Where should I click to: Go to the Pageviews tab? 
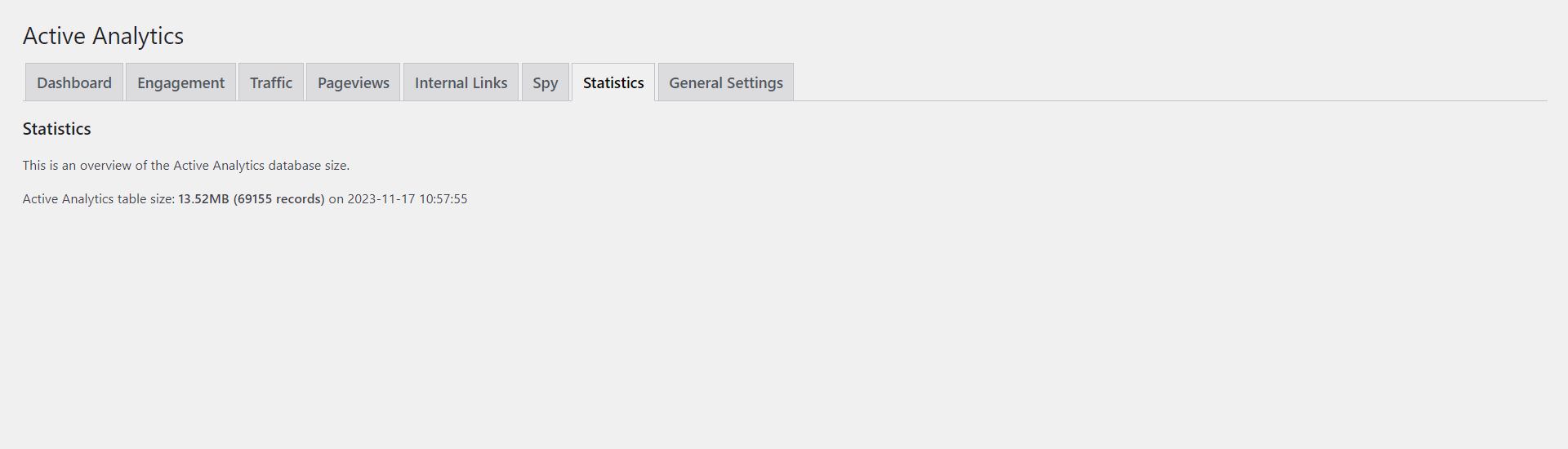tap(353, 82)
